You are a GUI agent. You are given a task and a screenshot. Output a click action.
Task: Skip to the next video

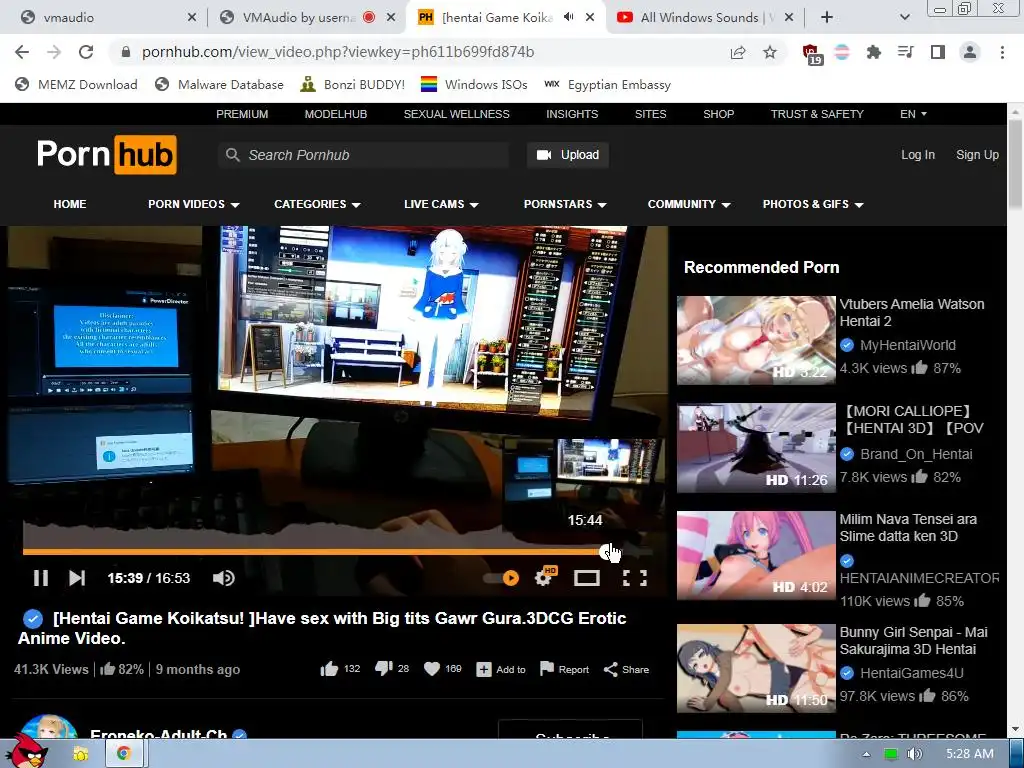click(x=77, y=578)
